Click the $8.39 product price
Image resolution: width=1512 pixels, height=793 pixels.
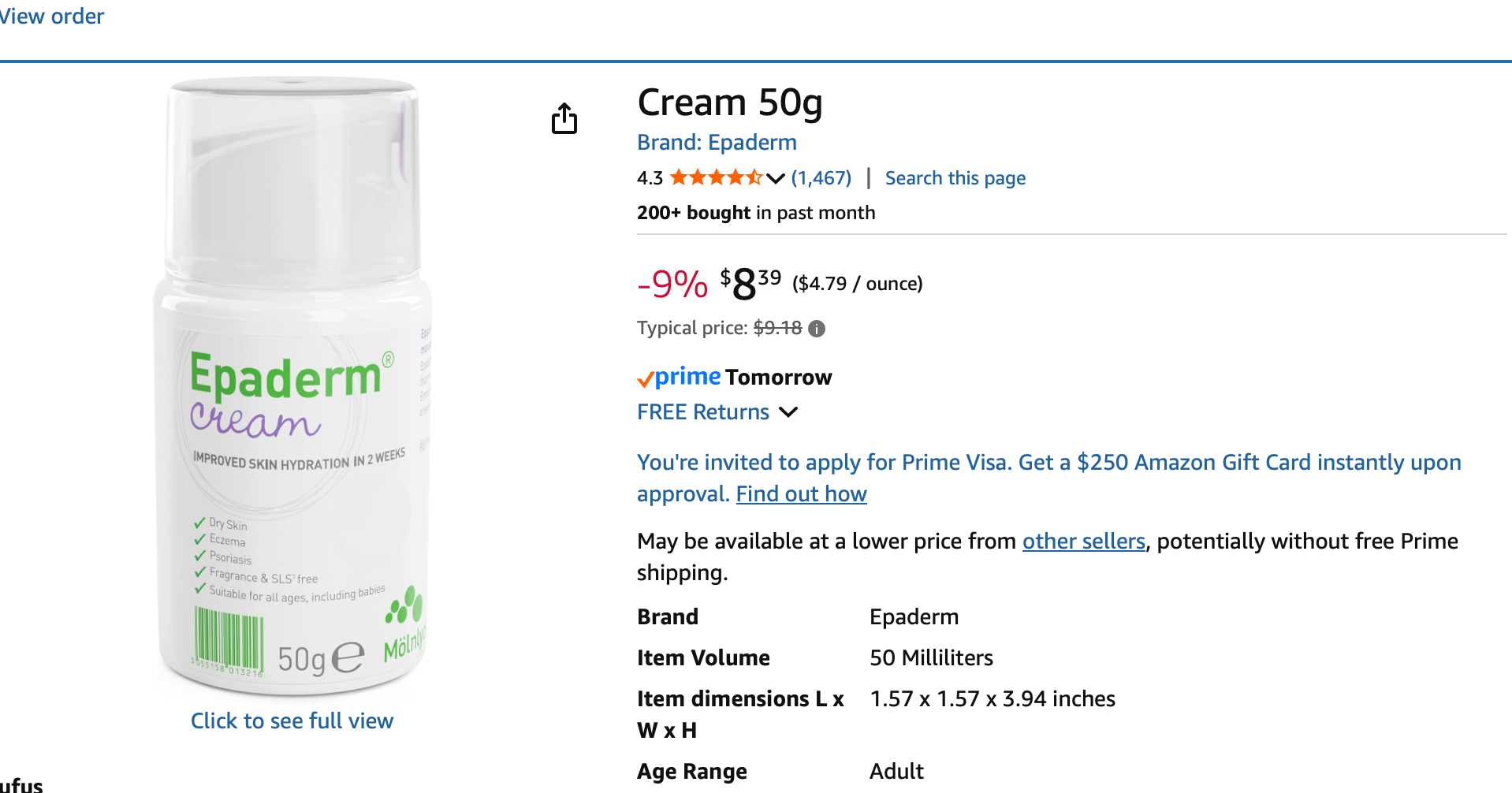(750, 284)
